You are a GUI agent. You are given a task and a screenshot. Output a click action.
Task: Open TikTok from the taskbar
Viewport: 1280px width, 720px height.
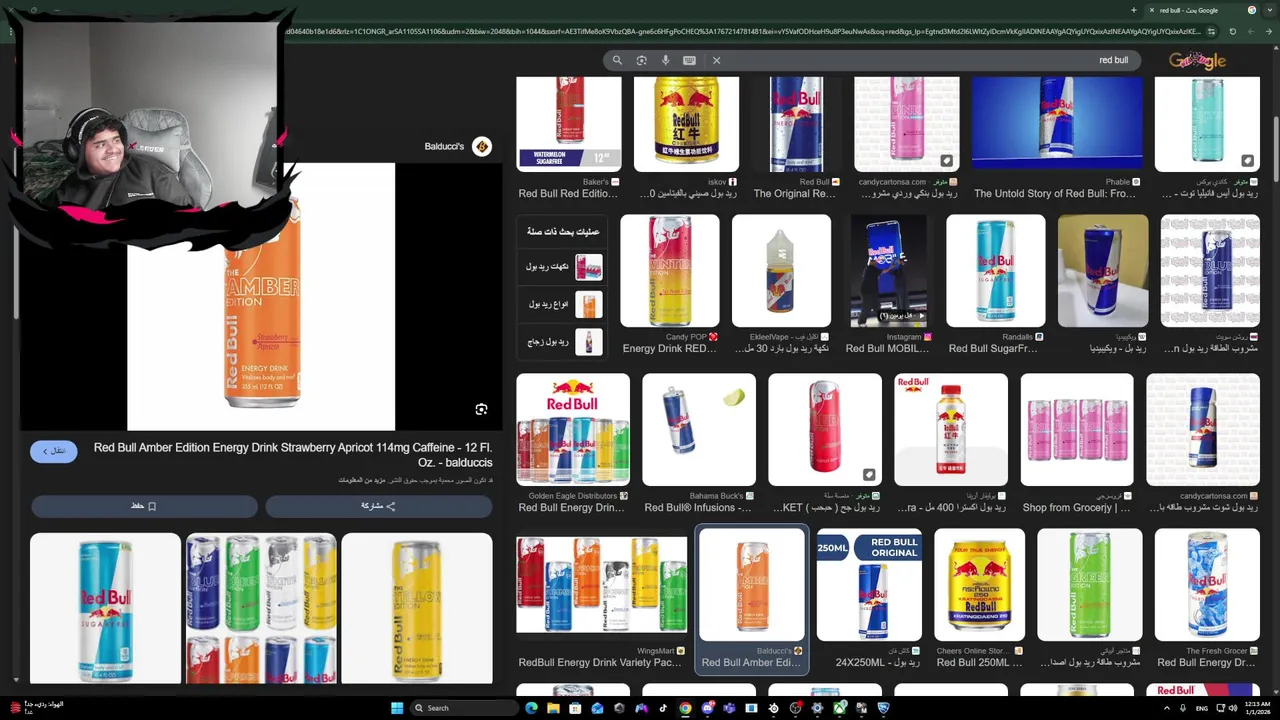pyautogui.click(x=663, y=708)
